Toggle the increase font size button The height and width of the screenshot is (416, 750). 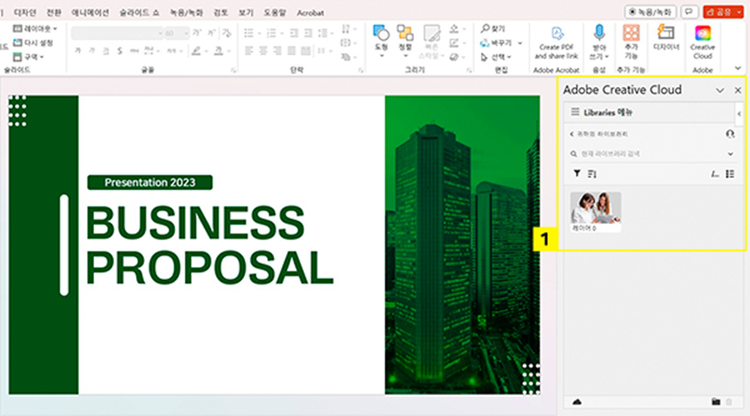click(197, 33)
